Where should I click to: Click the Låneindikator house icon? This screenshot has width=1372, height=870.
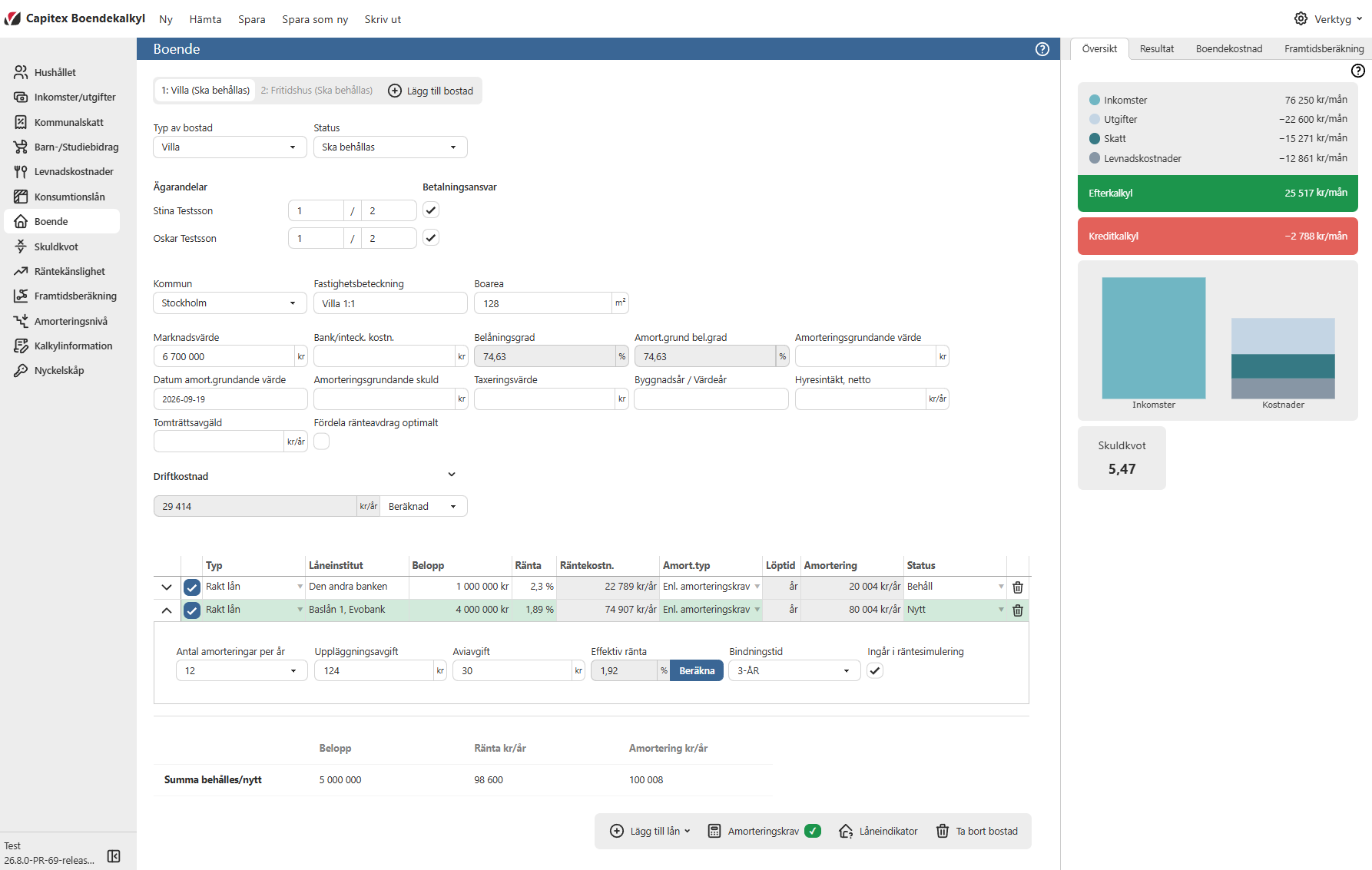tap(846, 831)
